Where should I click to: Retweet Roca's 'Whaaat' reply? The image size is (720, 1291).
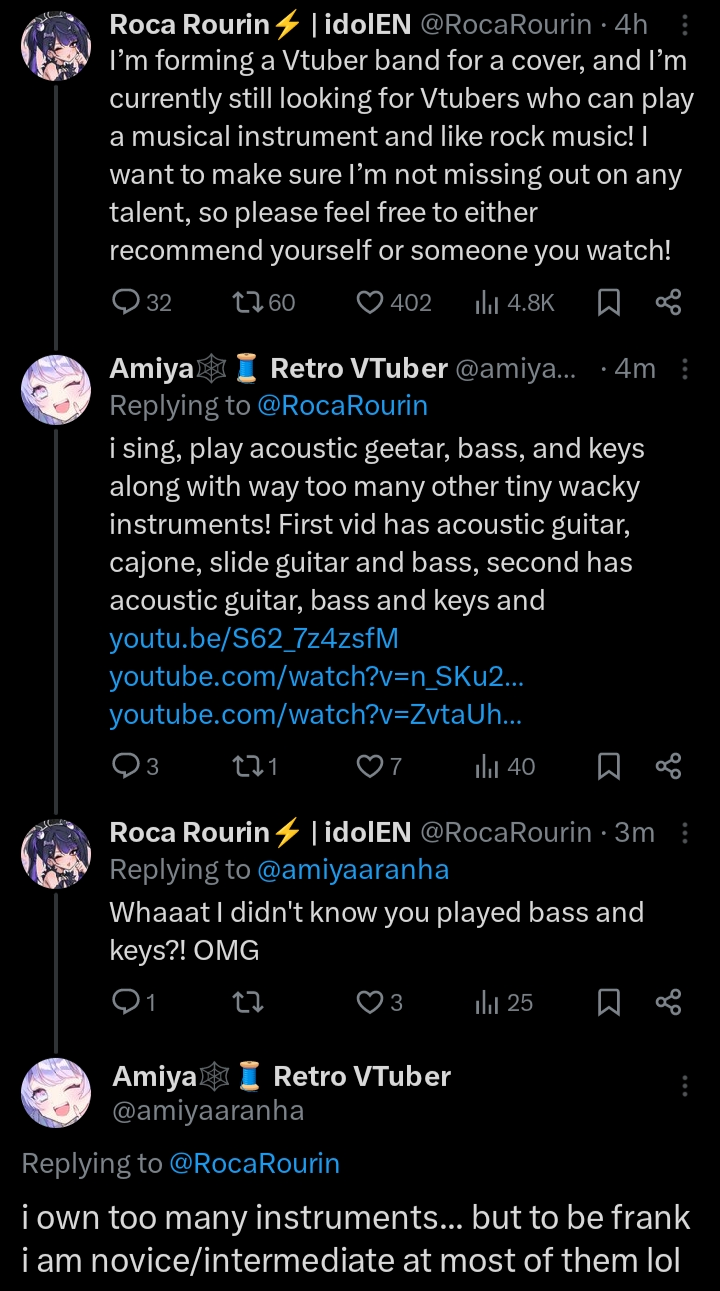pos(246,1002)
